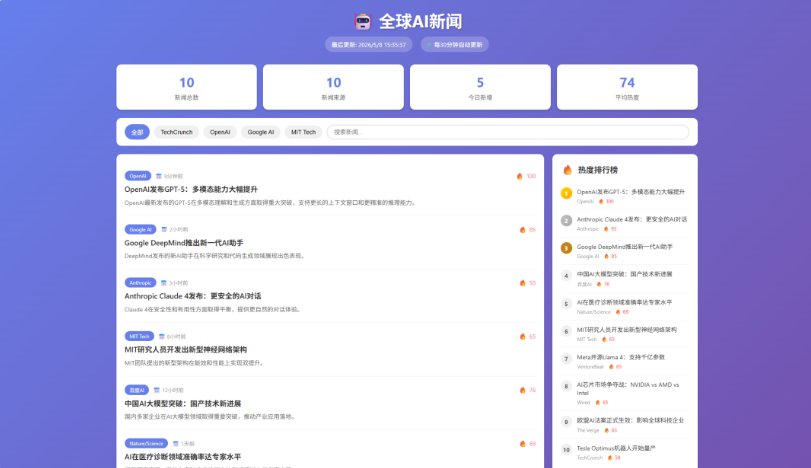Click the flame icon in Google DeepMind news card
The image size is (811, 468).
pos(522,230)
